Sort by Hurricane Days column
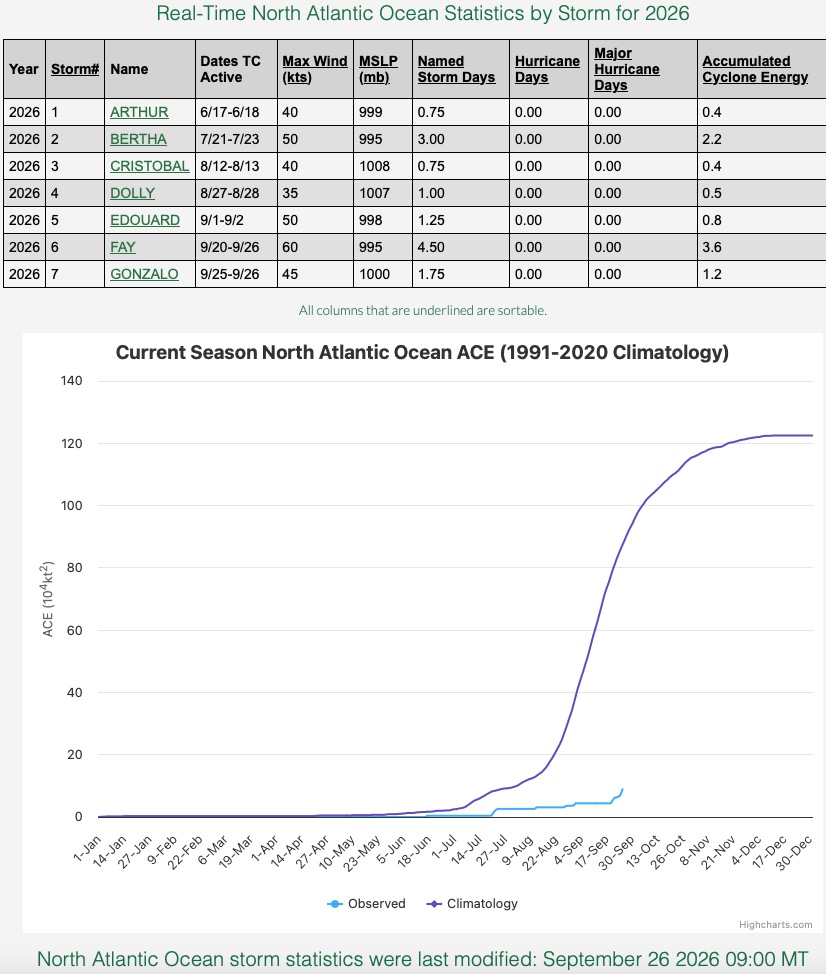826x974 pixels. coord(547,69)
